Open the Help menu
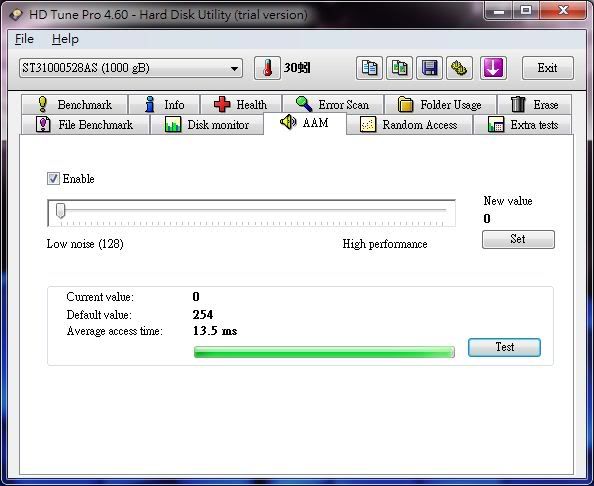The image size is (594, 486). click(65, 39)
